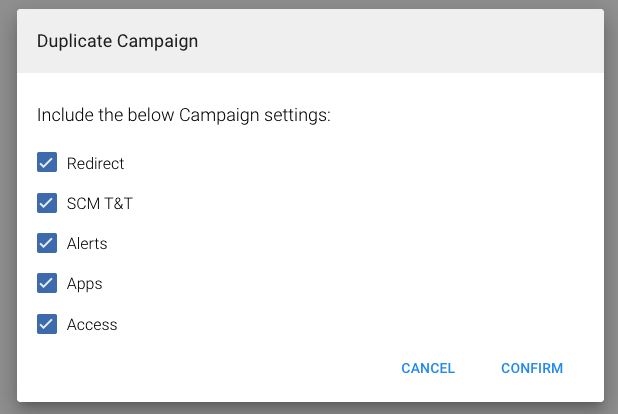This screenshot has height=414, width=618.
Task: Disable the SCM T&T setting checkbox
Action: (x=47, y=203)
